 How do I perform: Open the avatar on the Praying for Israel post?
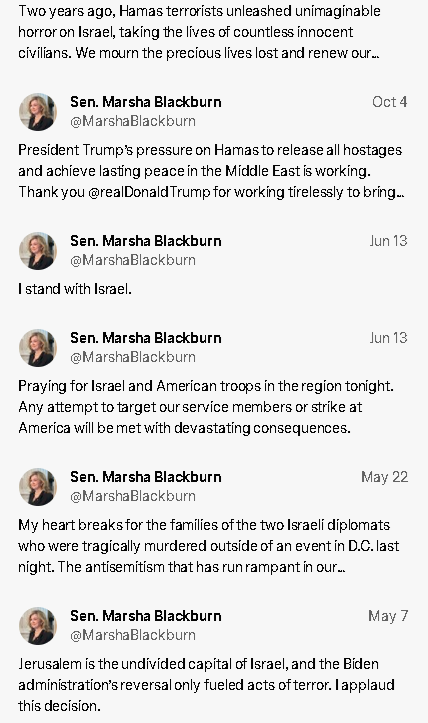[x=38, y=348]
